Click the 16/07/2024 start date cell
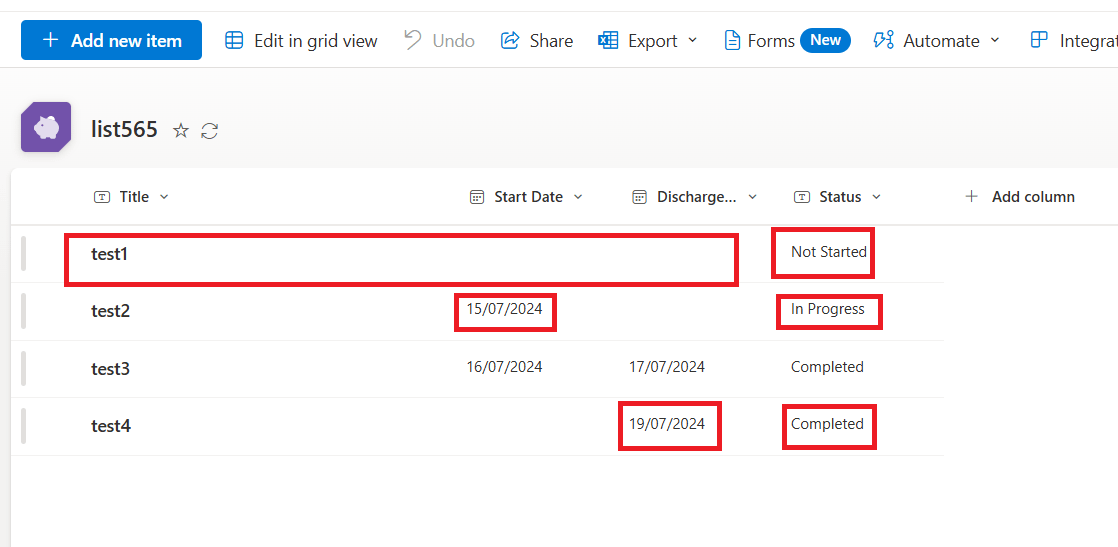The image size is (1118, 547). pyautogui.click(x=504, y=367)
